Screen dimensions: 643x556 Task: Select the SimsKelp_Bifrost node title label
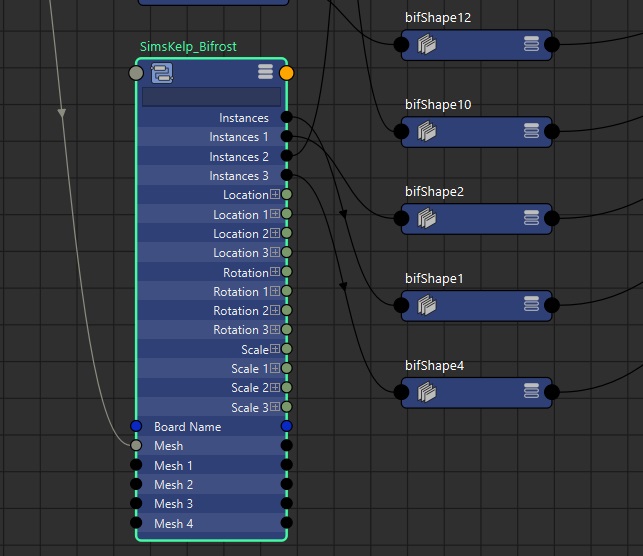click(188, 47)
